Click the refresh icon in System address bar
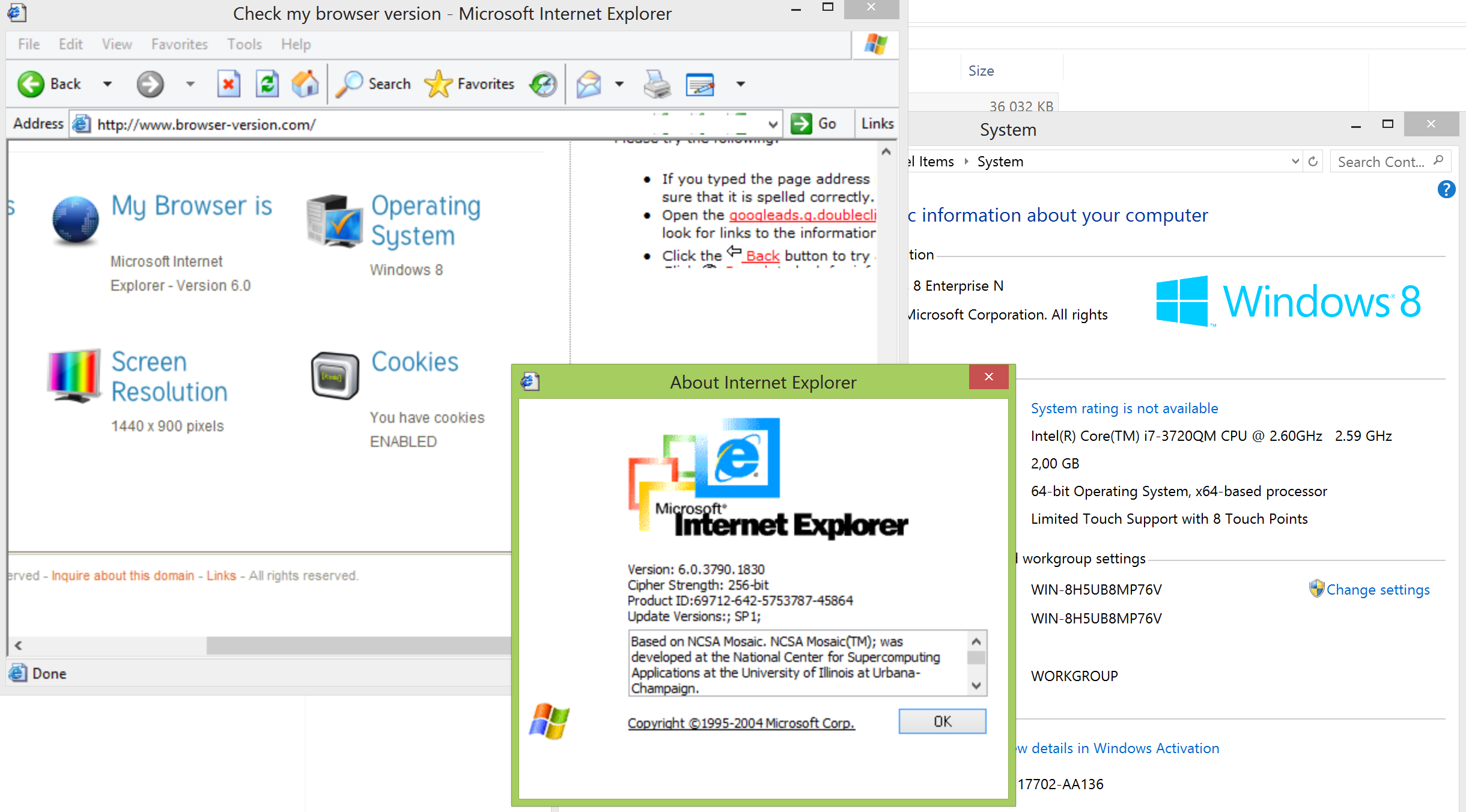1466x812 pixels. [1313, 162]
